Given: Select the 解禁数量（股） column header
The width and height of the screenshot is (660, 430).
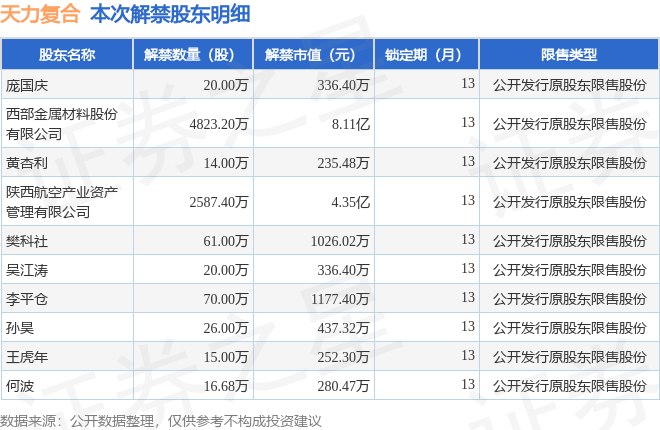Looking at the screenshot, I should (x=193, y=54).
